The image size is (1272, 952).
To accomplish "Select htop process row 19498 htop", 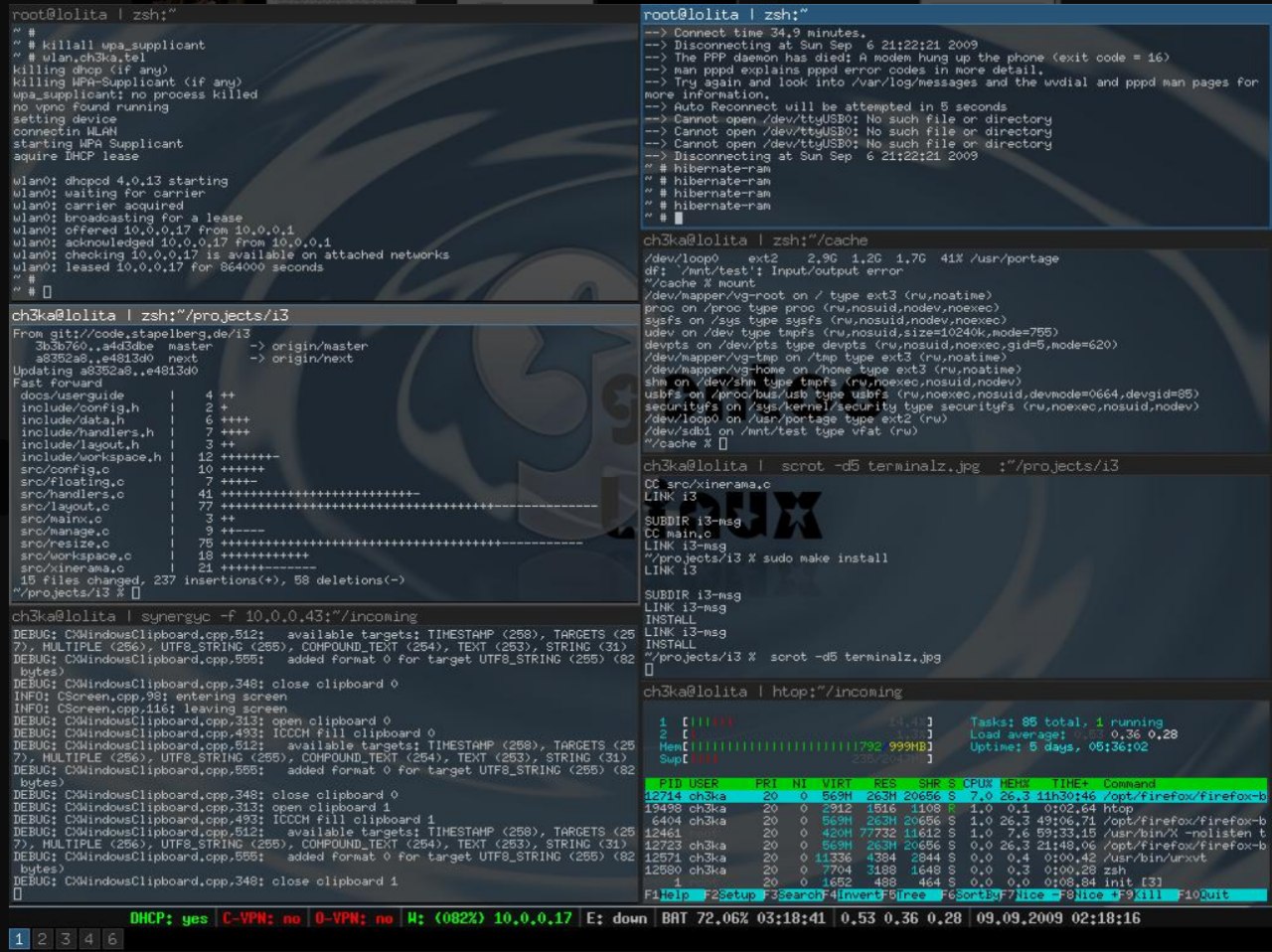I will coord(956,808).
